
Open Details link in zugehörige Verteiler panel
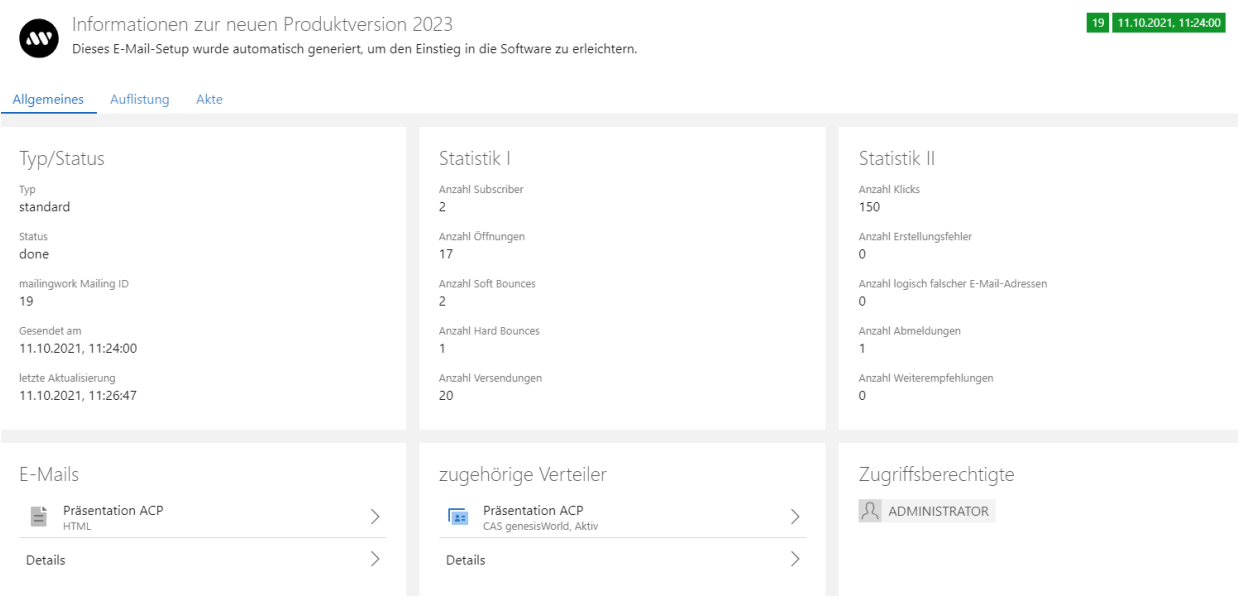point(466,560)
